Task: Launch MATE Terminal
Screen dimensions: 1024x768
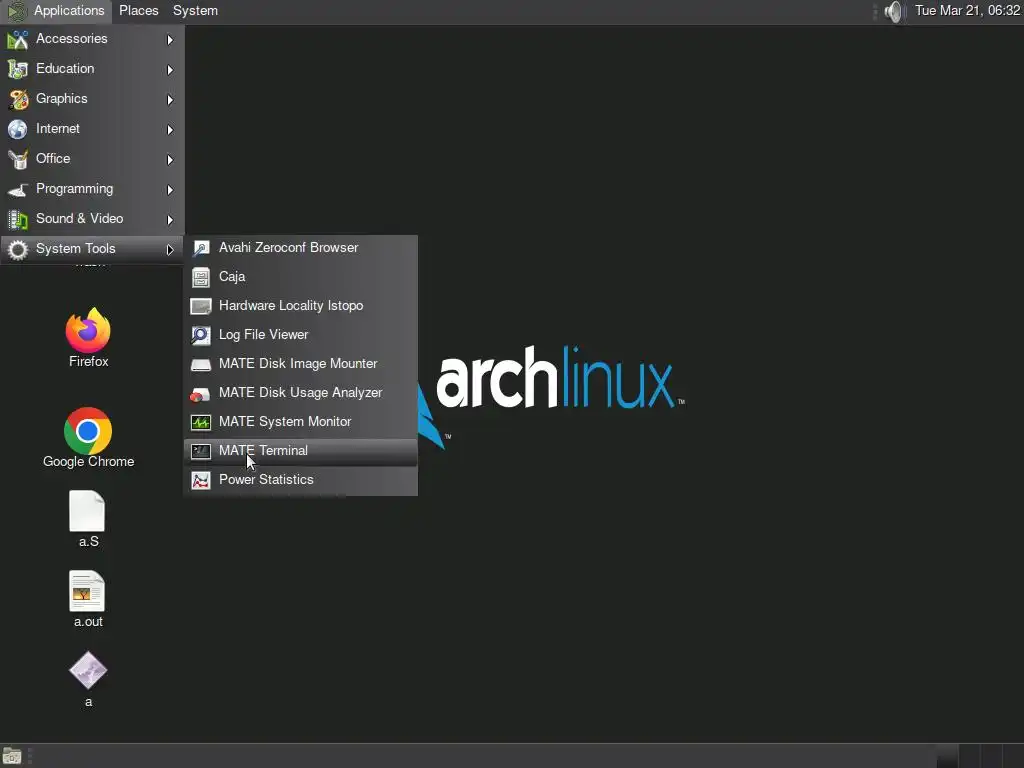Action: 300,451
